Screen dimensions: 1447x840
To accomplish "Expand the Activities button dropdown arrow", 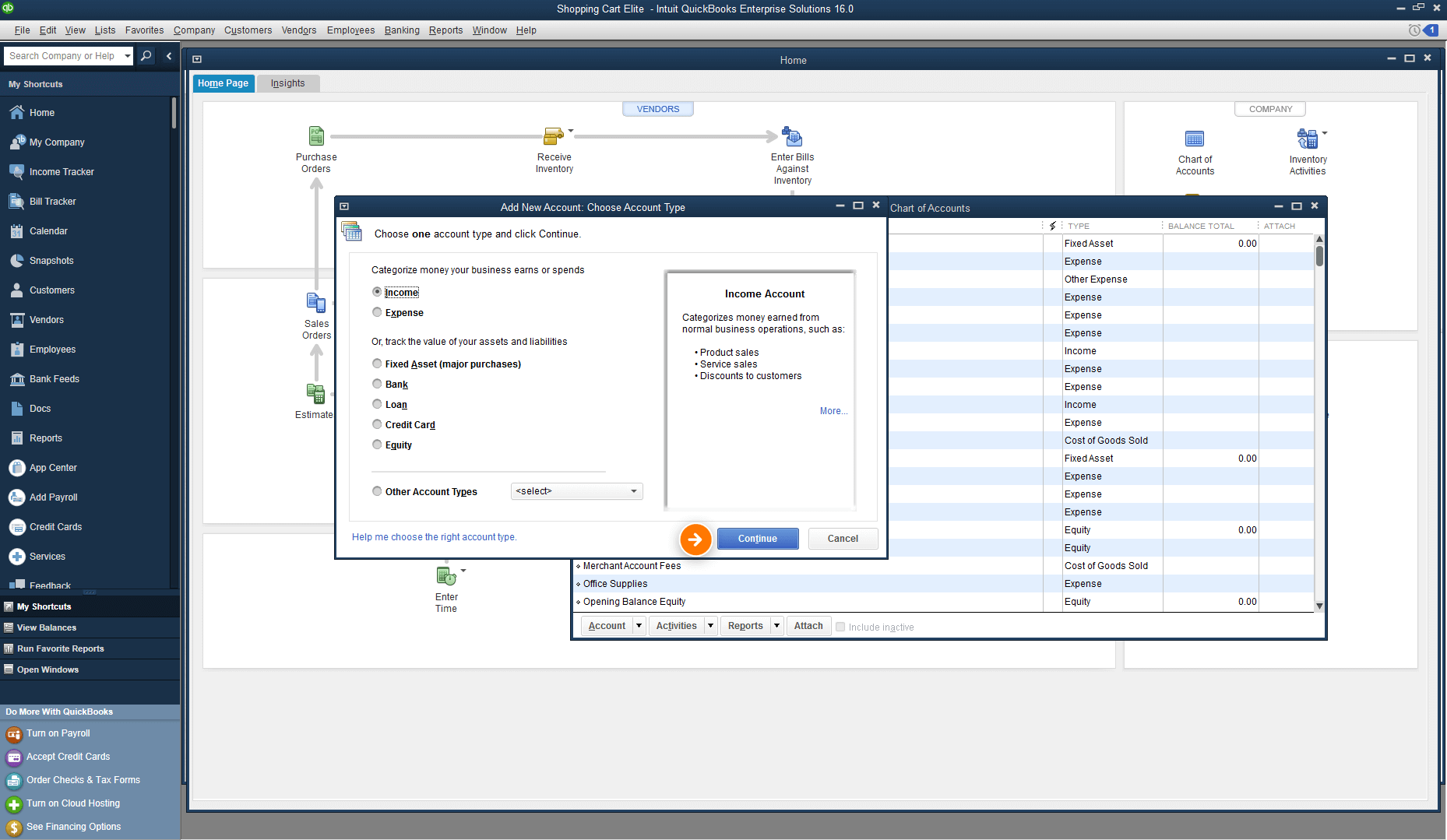I will tap(710, 626).
